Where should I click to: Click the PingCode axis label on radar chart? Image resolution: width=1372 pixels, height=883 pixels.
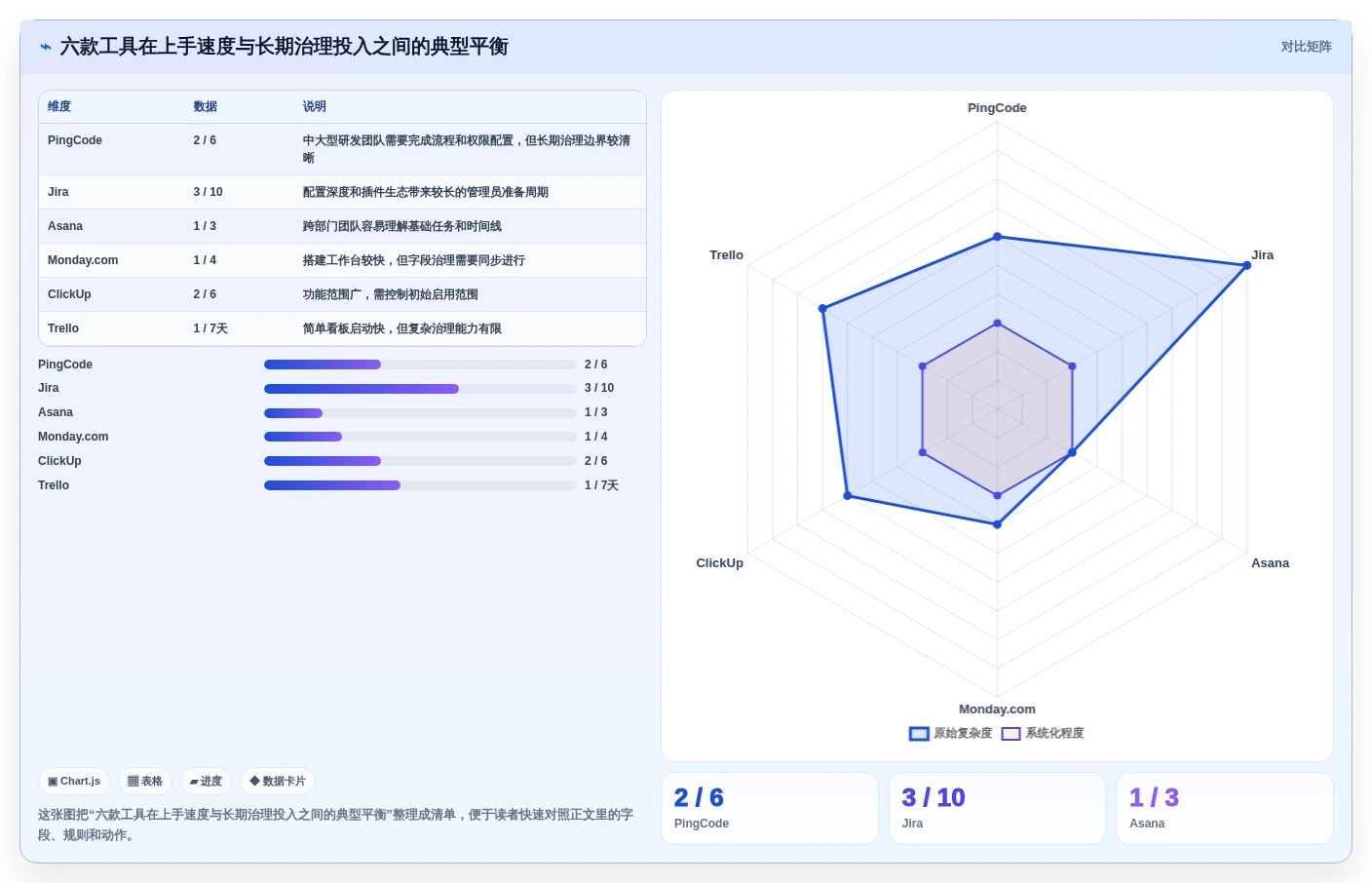[997, 108]
